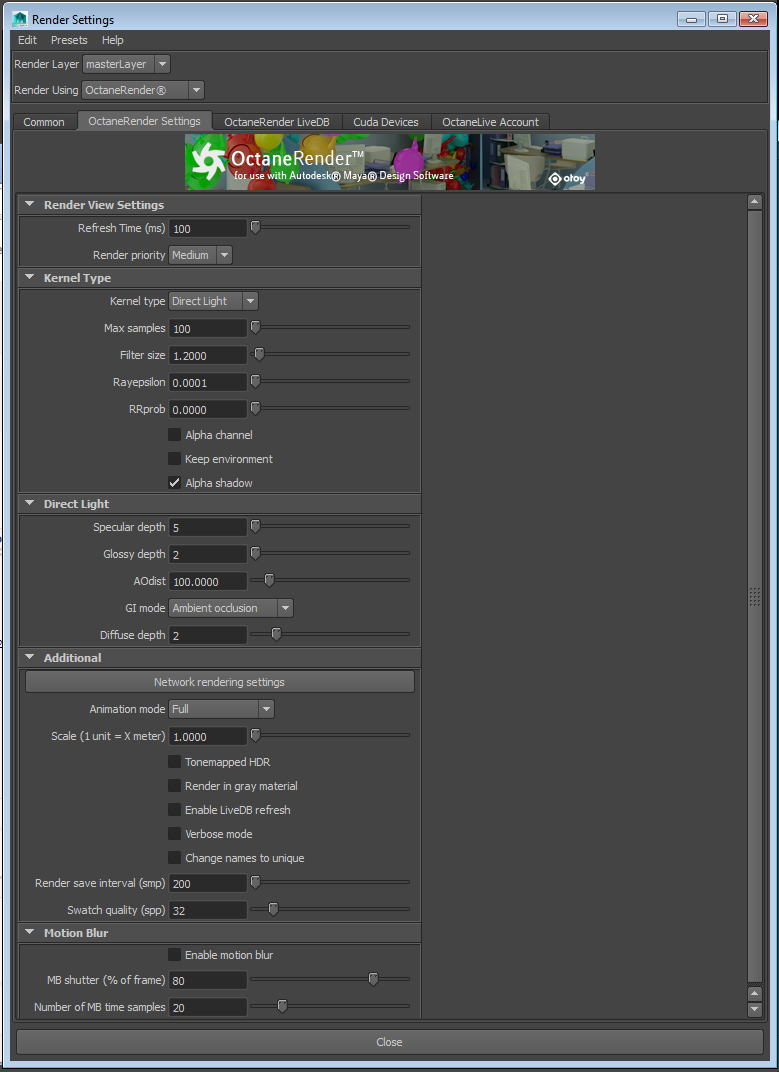Open the Help menu
The image size is (779, 1072).
tap(113, 40)
